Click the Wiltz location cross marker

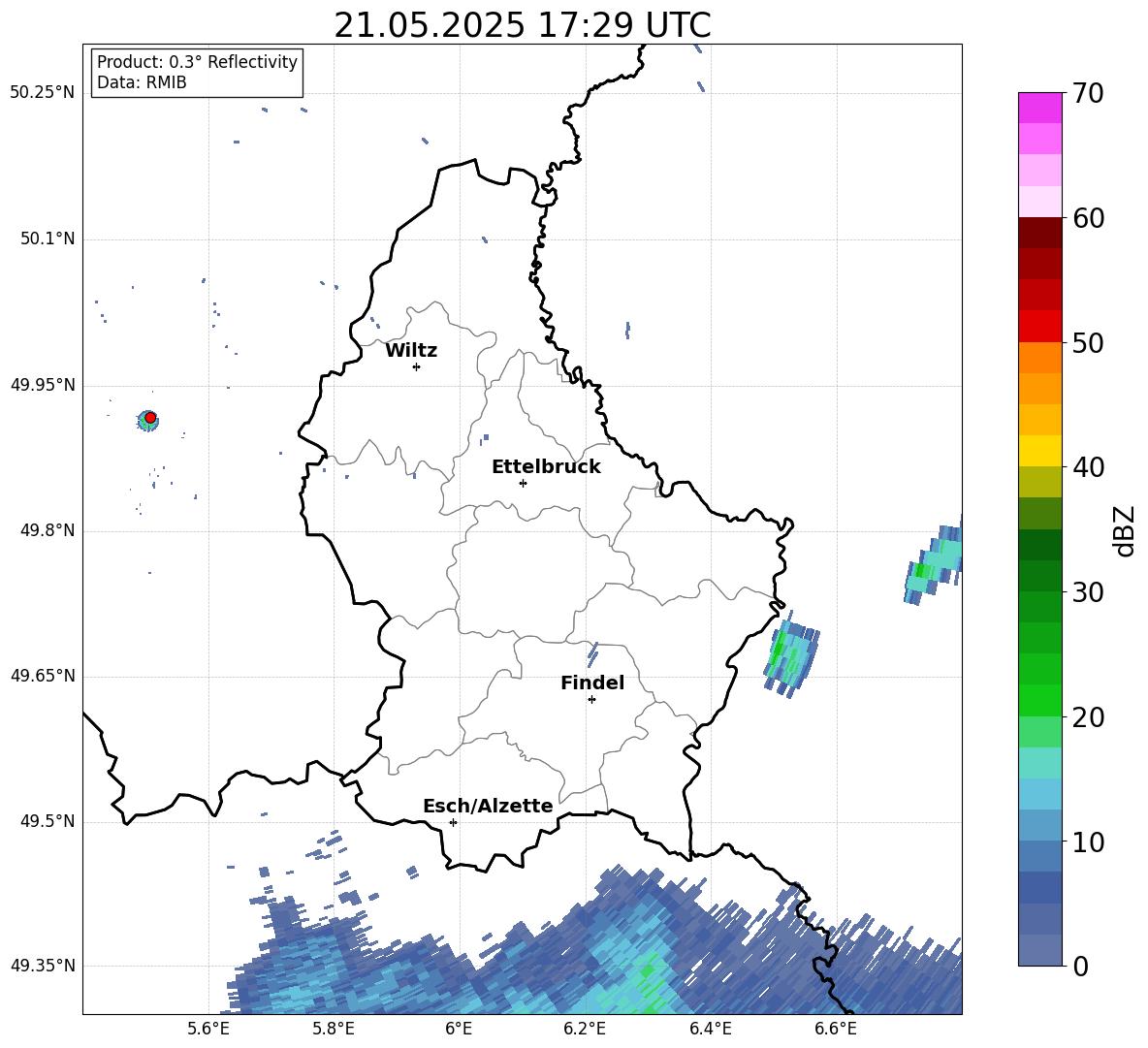click(417, 366)
